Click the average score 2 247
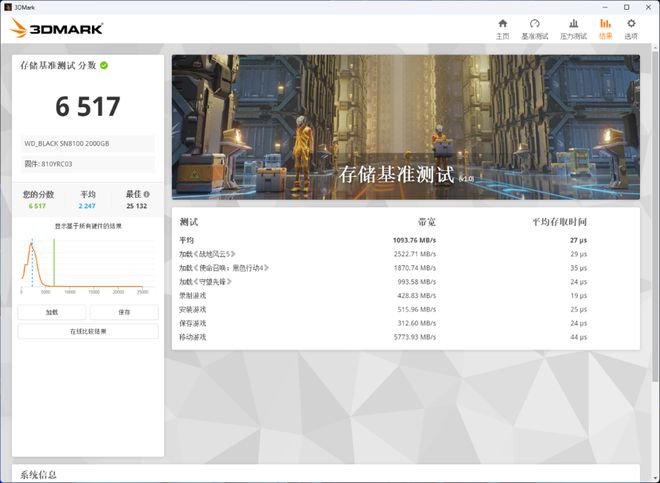 87,206
